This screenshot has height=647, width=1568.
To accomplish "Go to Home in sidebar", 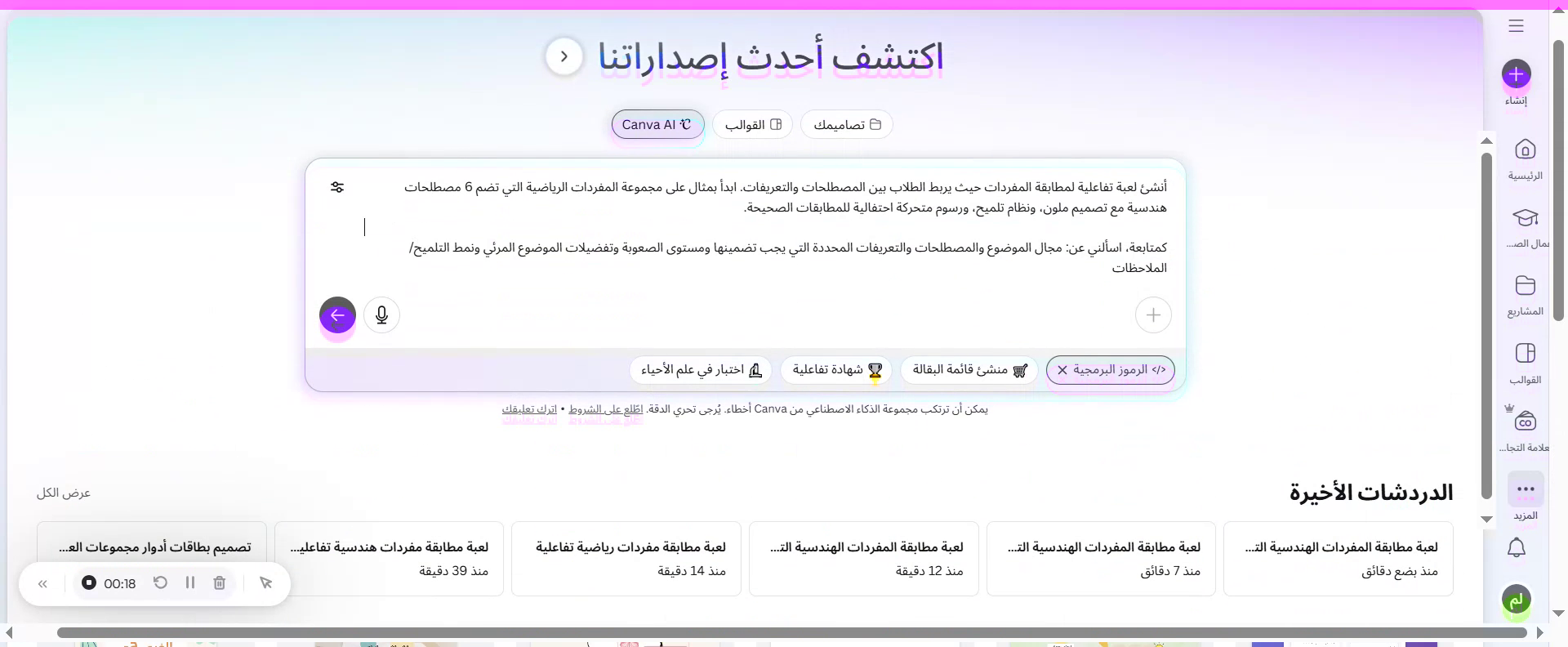I will (x=1525, y=159).
